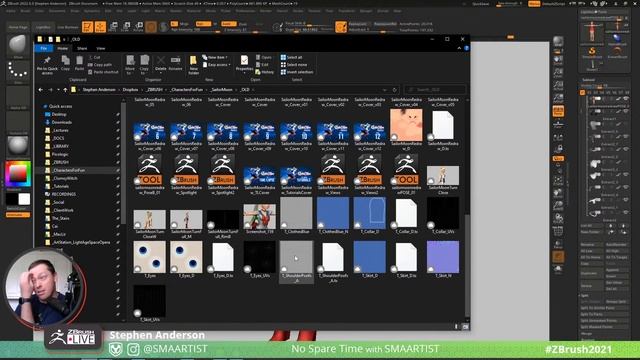Click orange Persp button in ZBrush shelf
The image size is (640, 360).
[x=558, y=111]
